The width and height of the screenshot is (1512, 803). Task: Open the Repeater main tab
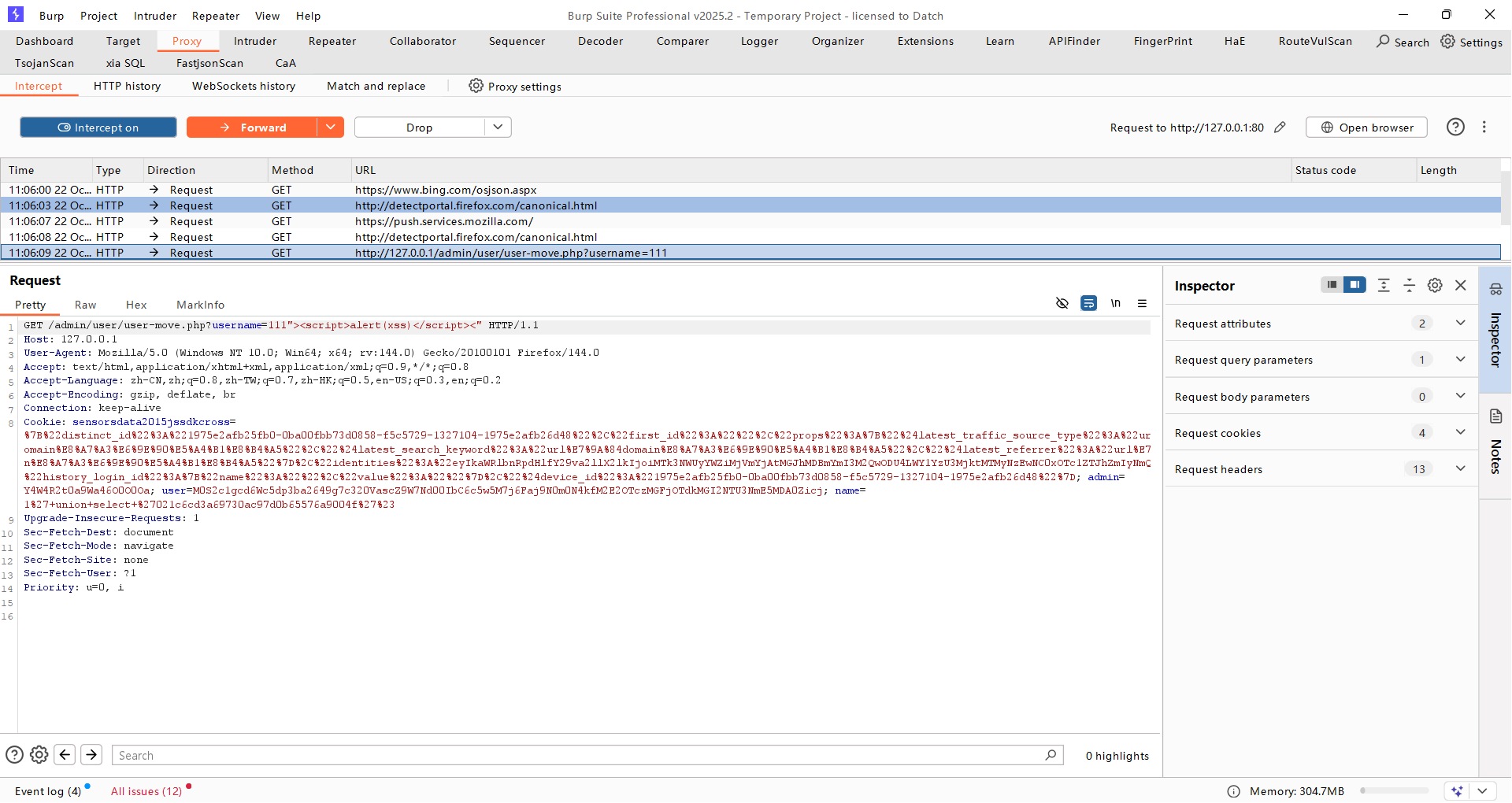332,41
